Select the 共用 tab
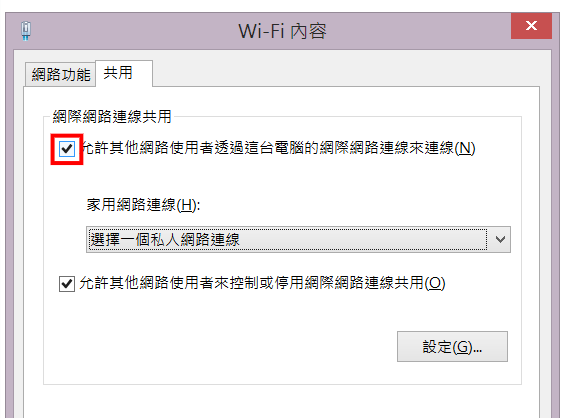 [x=124, y=73]
